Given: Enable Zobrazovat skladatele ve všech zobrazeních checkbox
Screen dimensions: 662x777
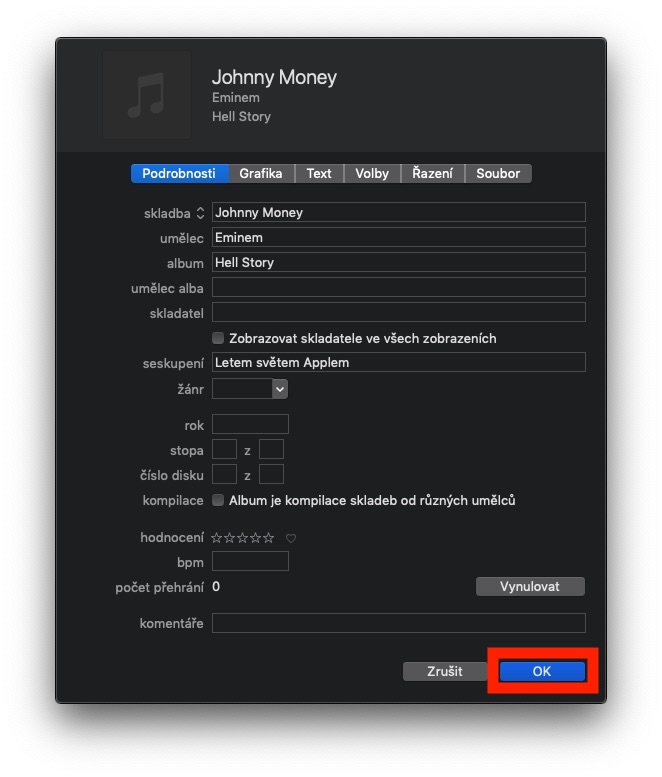Looking at the screenshot, I should click(x=218, y=338).
